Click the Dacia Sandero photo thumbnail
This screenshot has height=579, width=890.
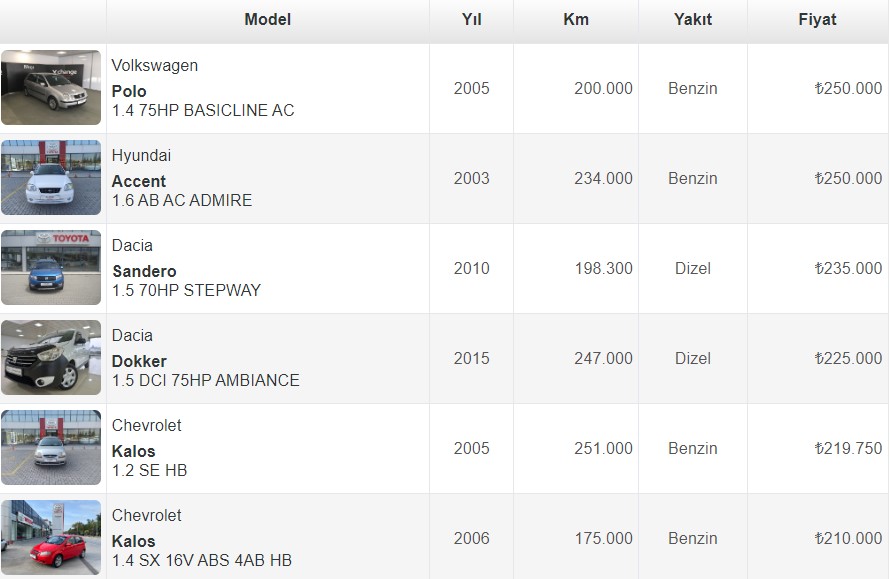pos(51,268)
